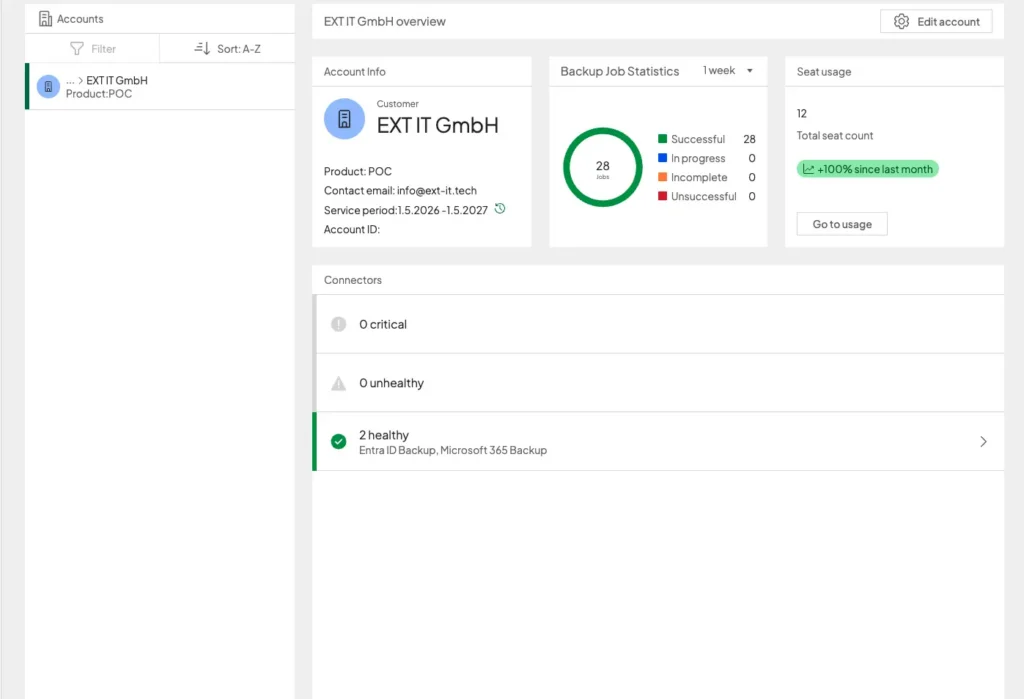
Task: Open the Filter option
Action: tap(93, 49)
